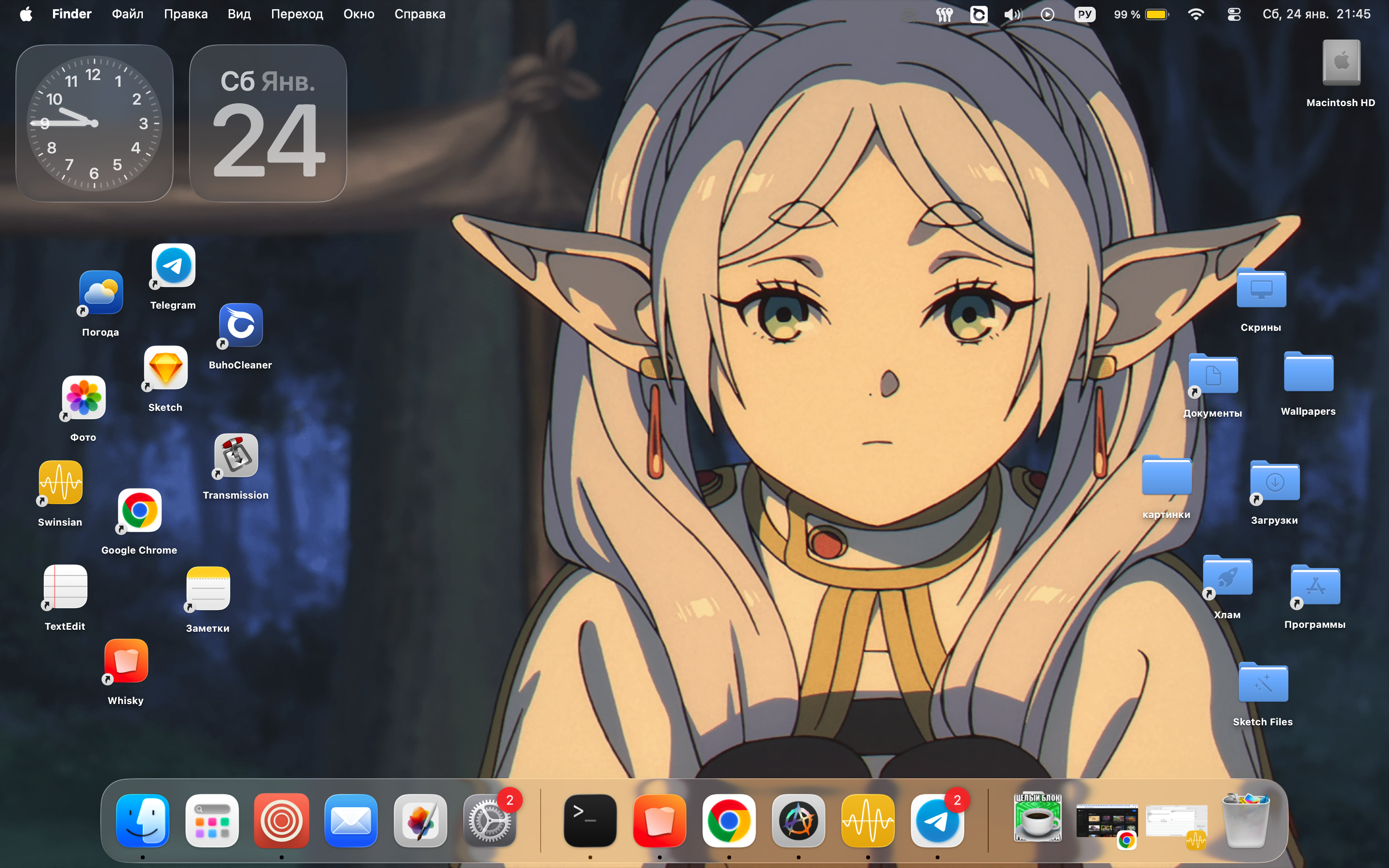The image size is (1389, 868).
Task: Open the Файл menu
Action: pos(127,14)
